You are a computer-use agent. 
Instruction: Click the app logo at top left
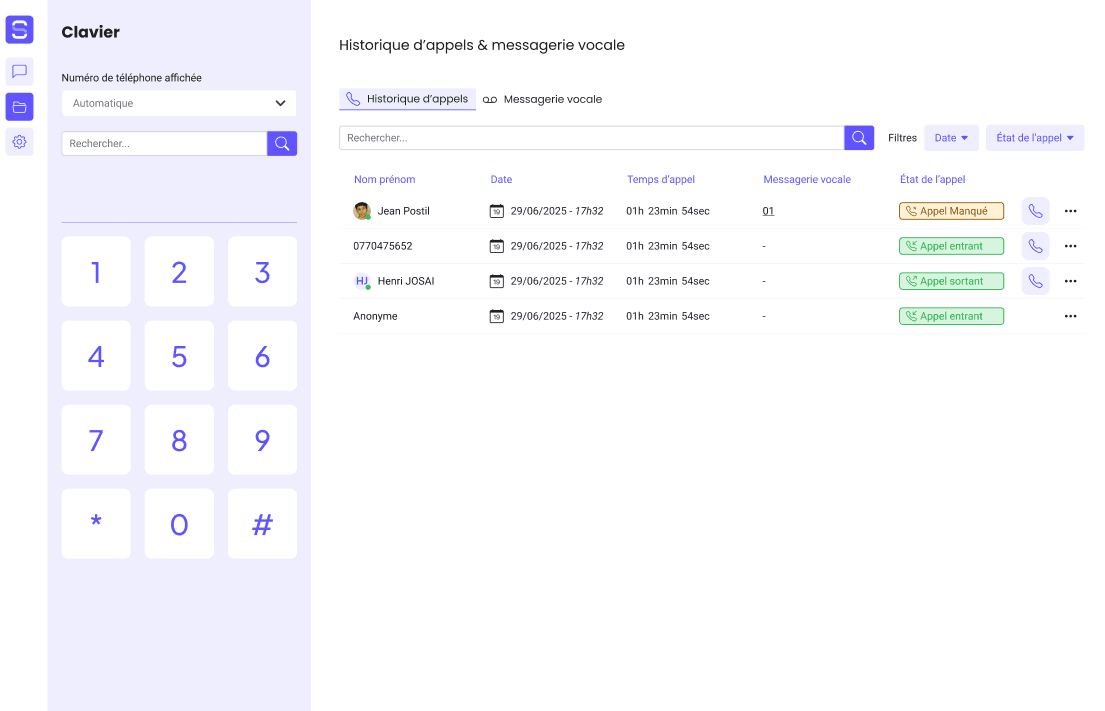click(x=19, y=30)
